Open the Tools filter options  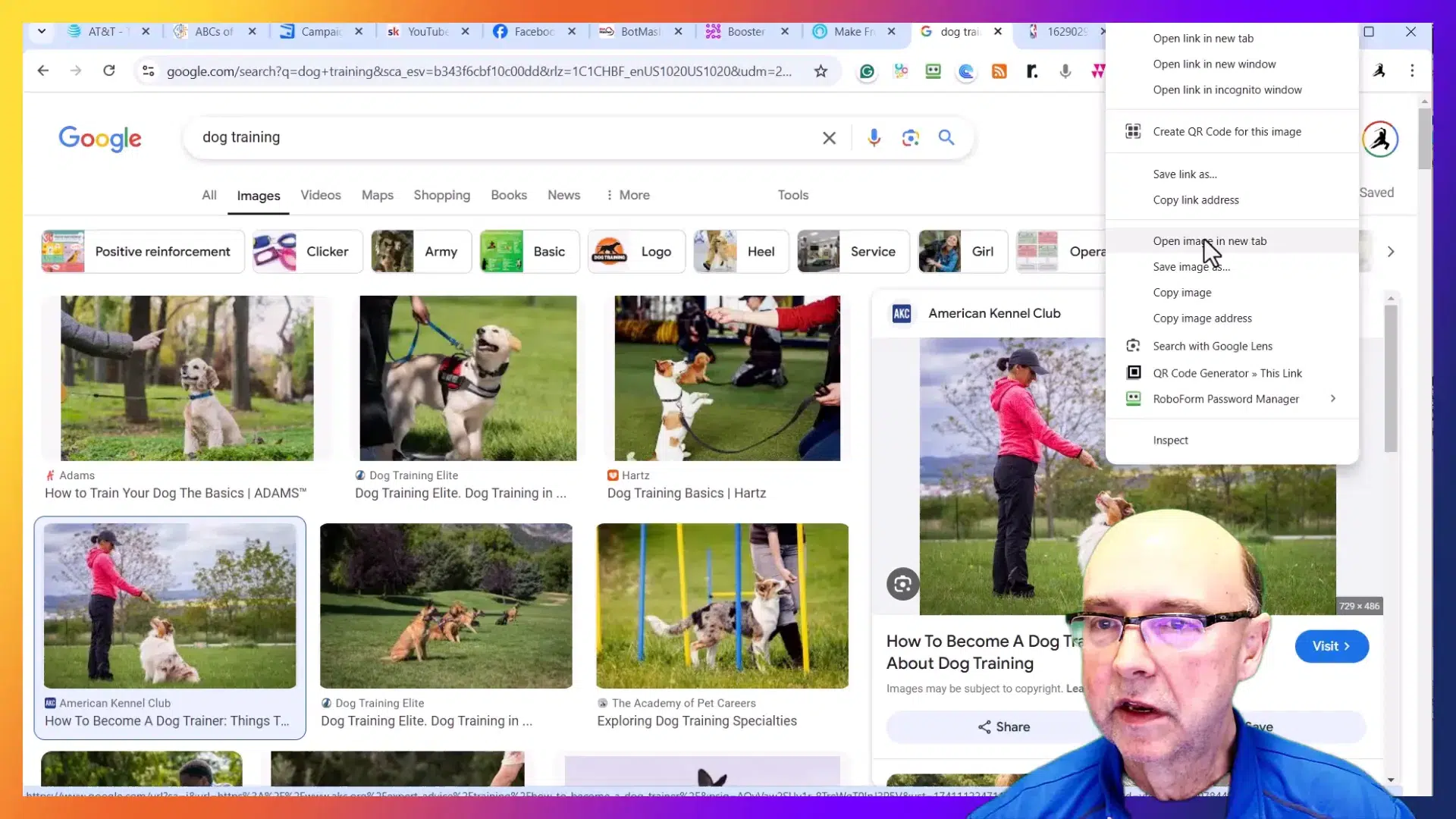[x=793, y=195]
